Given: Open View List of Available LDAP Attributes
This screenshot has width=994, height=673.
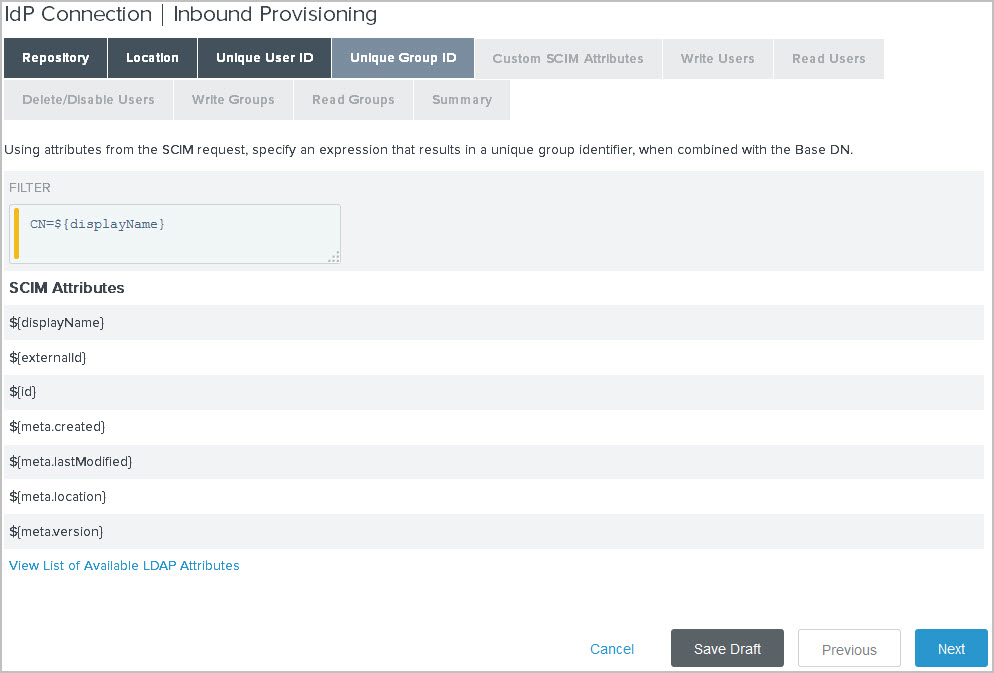Looking at the screenshot, I should (x=123, y=565).
